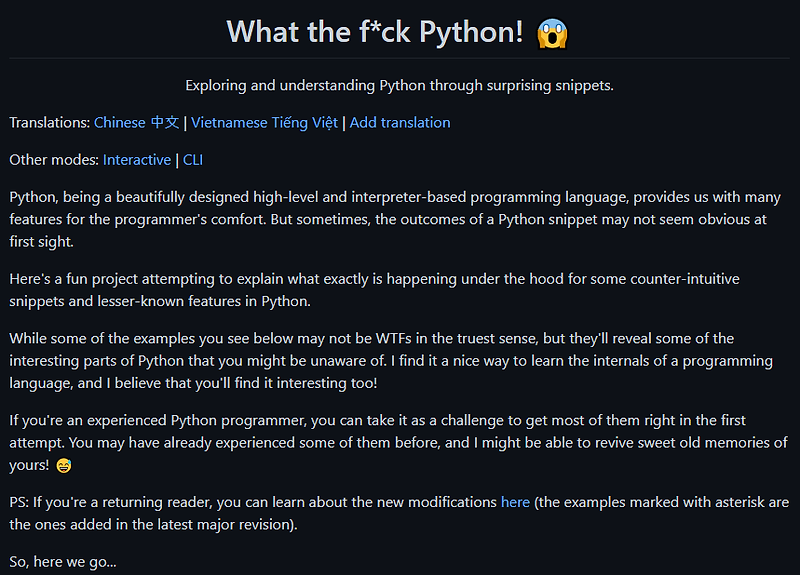This screenshot has width=800, height=575.
Task: Click the 'What the f*ck Python!' heading
Action: [x=375, y=32]
